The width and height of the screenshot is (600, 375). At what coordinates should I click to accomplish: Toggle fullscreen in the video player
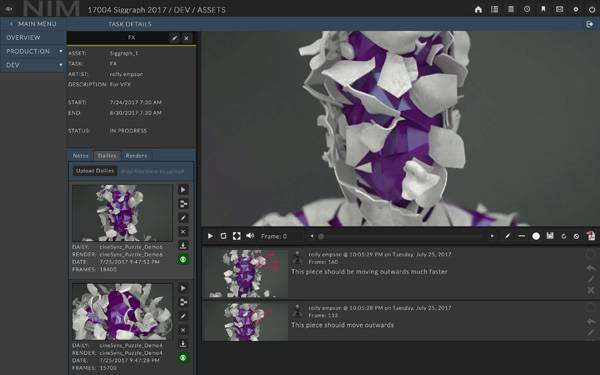(x=236, y=236)
